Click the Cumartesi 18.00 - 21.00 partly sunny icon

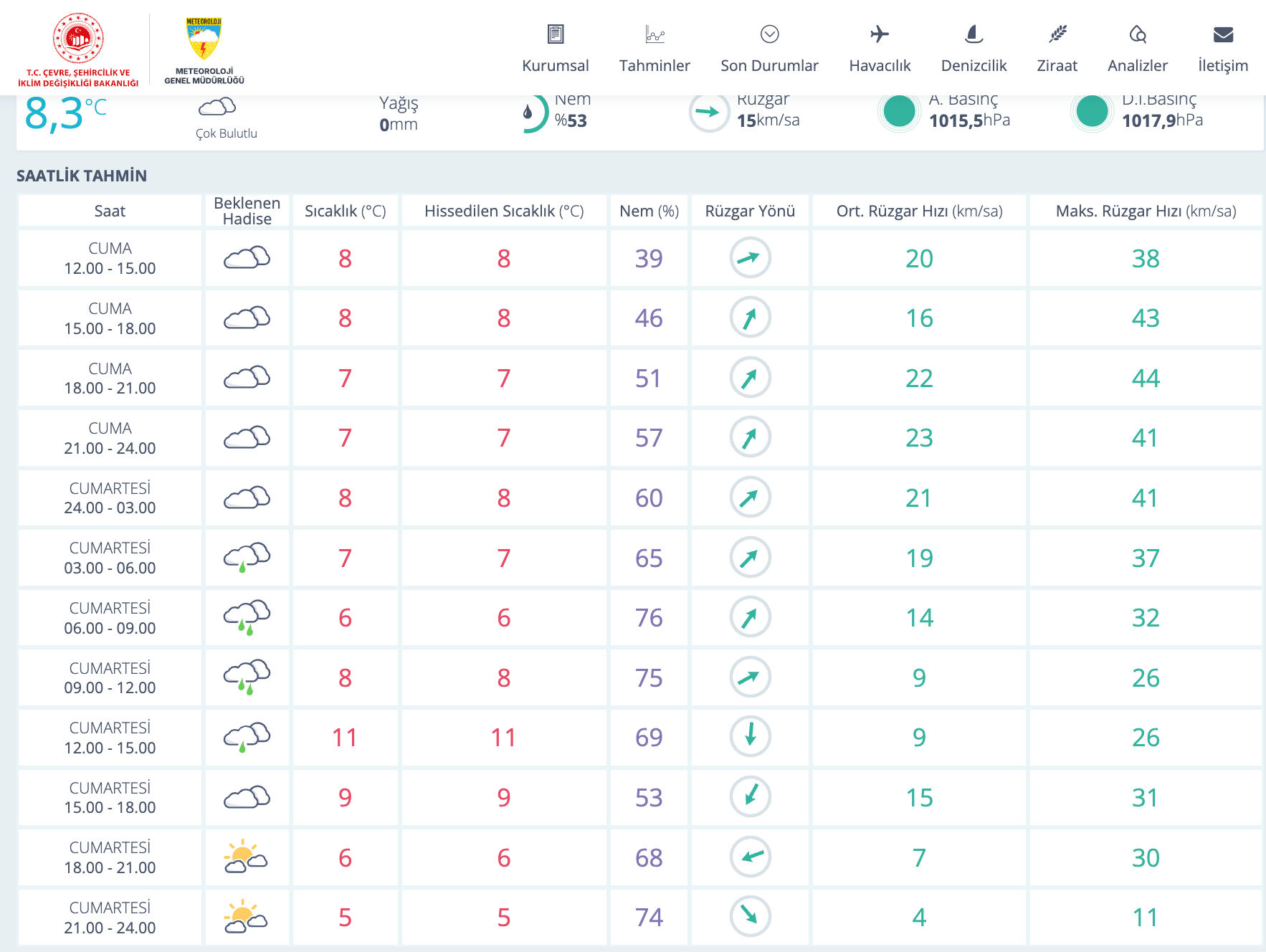coord(246,857)
